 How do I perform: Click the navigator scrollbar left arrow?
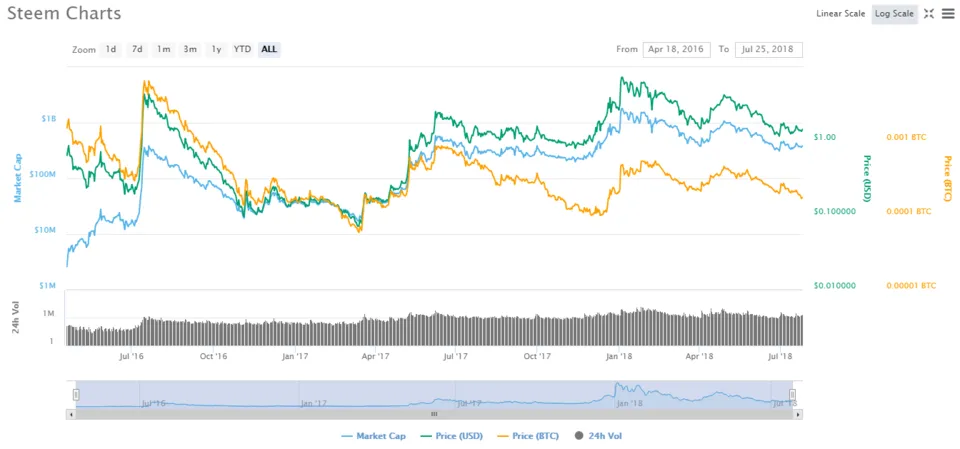click(x=70, y=415)
